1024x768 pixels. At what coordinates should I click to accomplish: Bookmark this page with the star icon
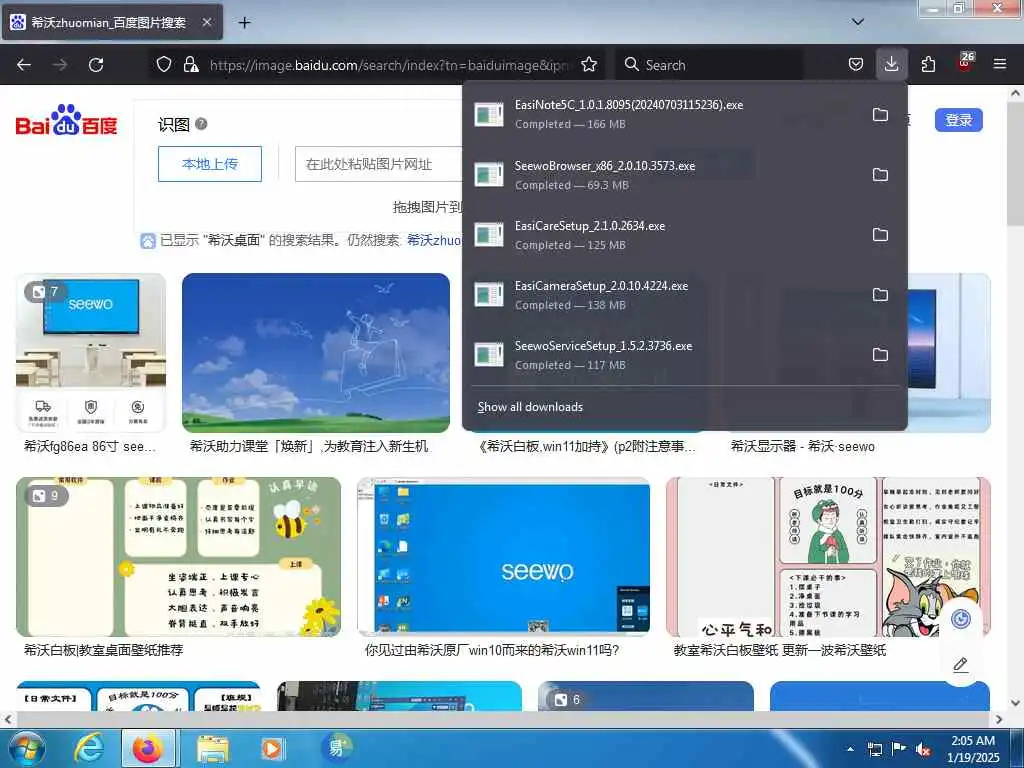(x=589, y=65)
